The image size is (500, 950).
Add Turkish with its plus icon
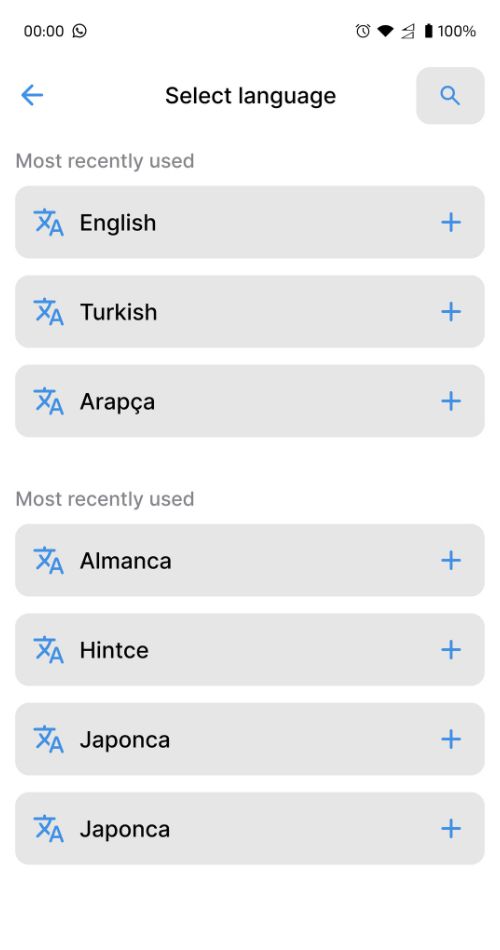[x=450, y=312]
